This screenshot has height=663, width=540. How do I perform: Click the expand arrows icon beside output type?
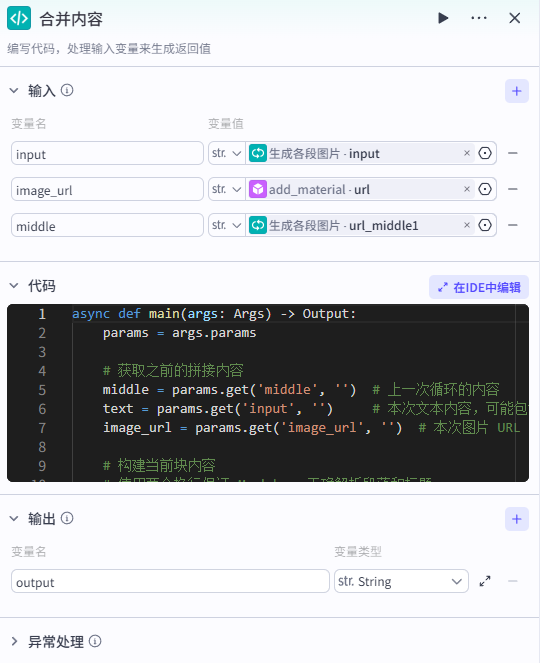coord(485,581)
